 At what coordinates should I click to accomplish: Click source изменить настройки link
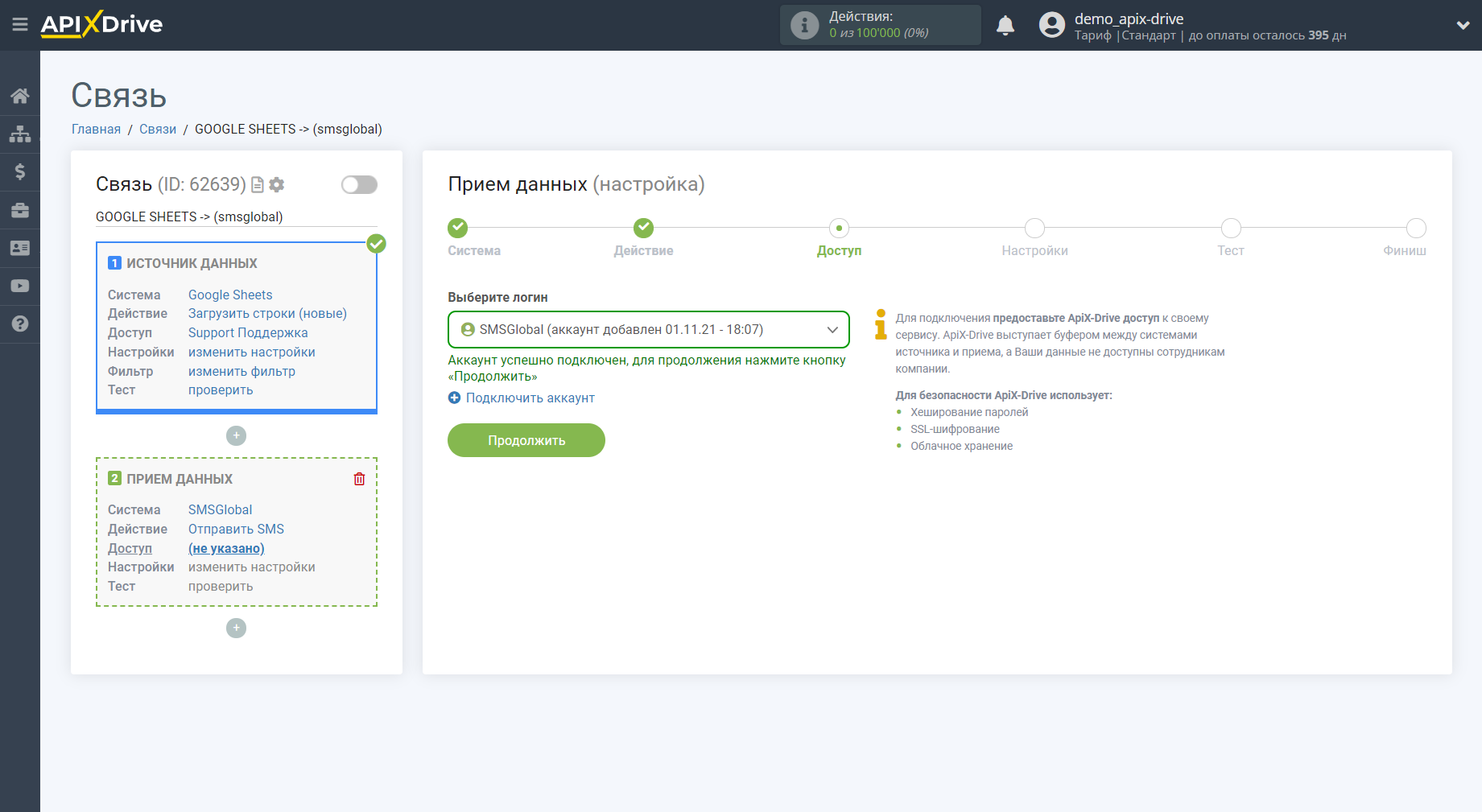pyautogui.click(x=252, y=352)
